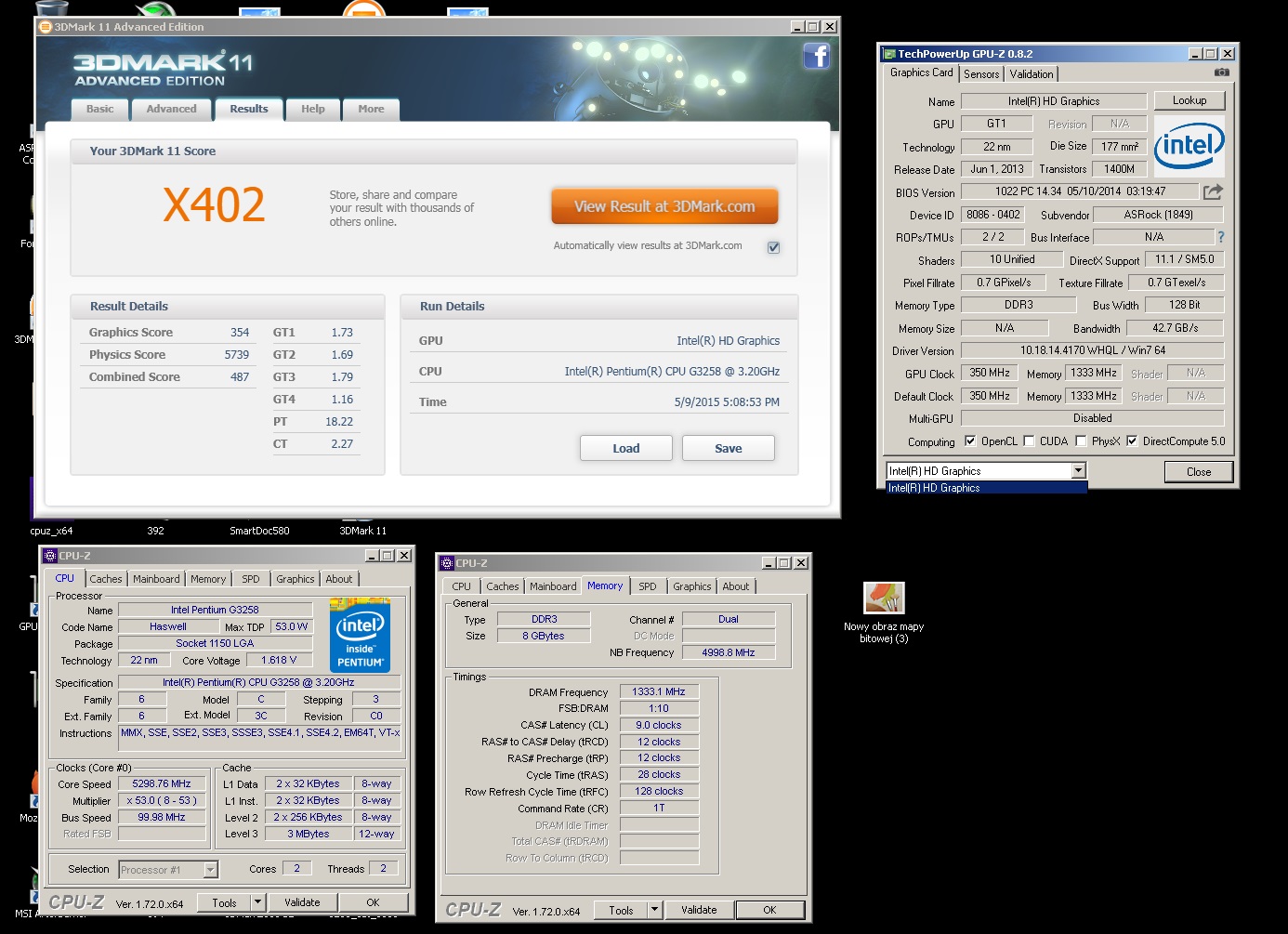Click the Save button in Run Details
The image size is (1288, 934).
[x=729, y=448]
